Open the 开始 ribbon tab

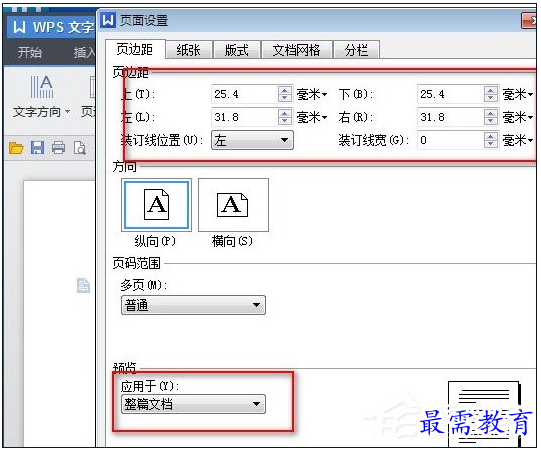click(x=29, y=52)
